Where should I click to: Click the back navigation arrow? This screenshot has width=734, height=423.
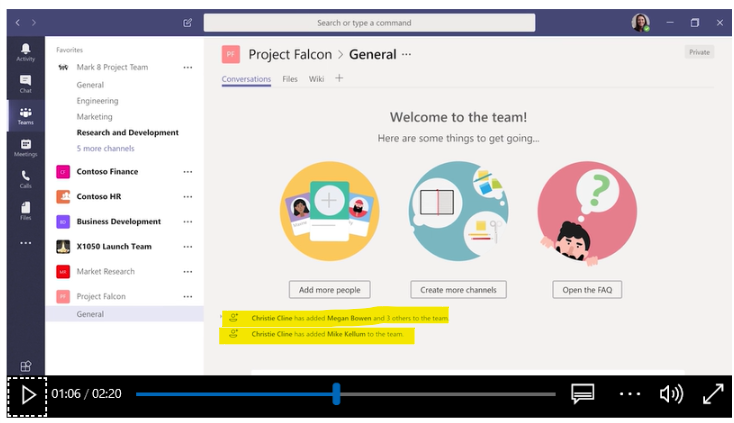pos(17,22)
